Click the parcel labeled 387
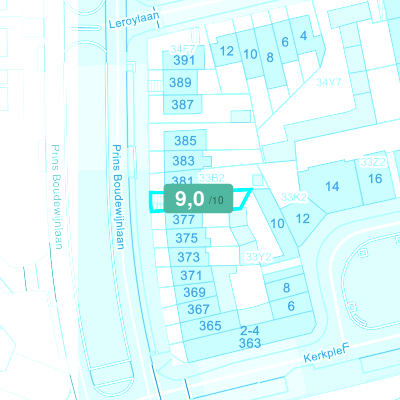This screenshot has width=400, height=400. 182,105
